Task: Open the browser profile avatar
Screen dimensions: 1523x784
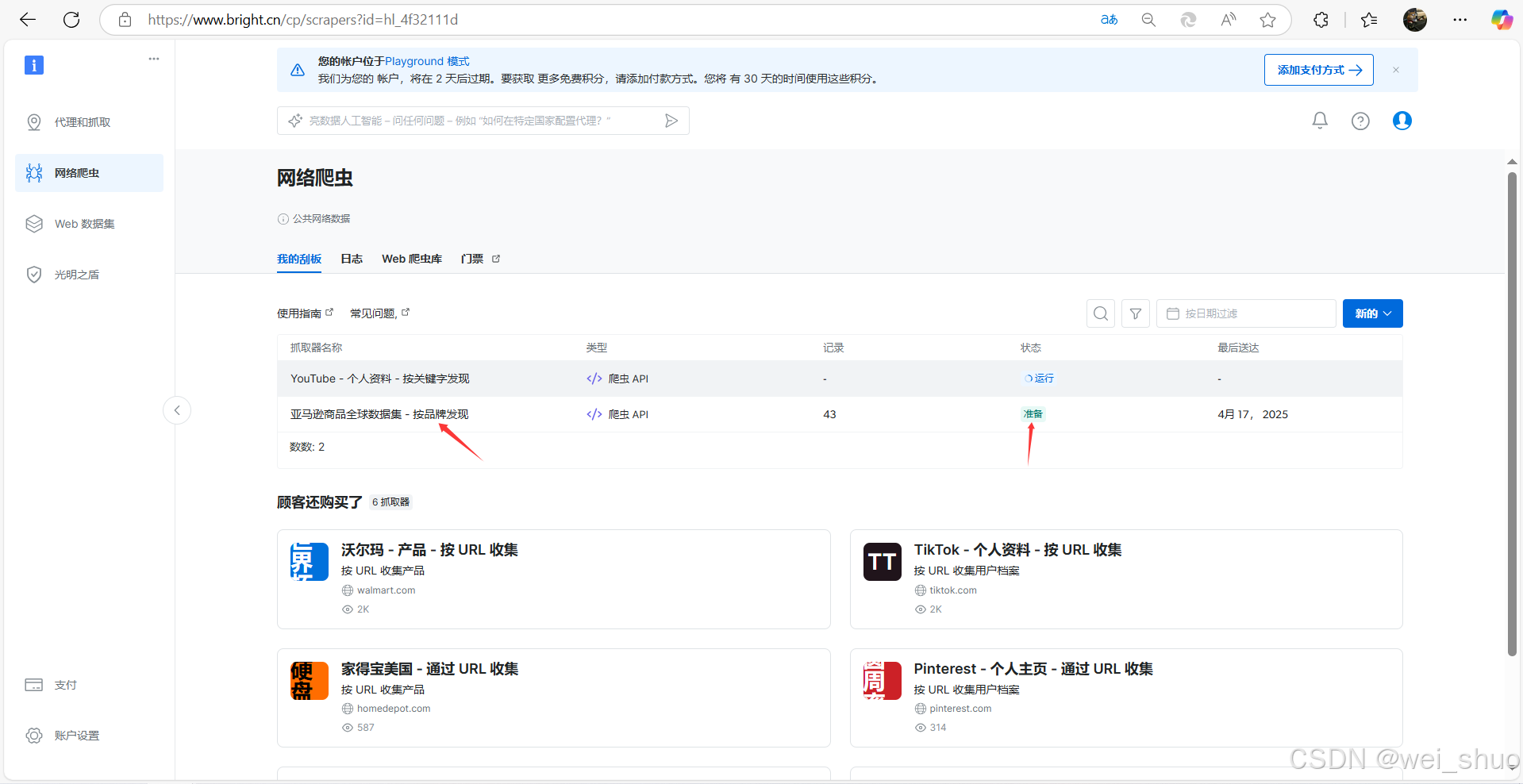Action: (x=1414, y=20)
